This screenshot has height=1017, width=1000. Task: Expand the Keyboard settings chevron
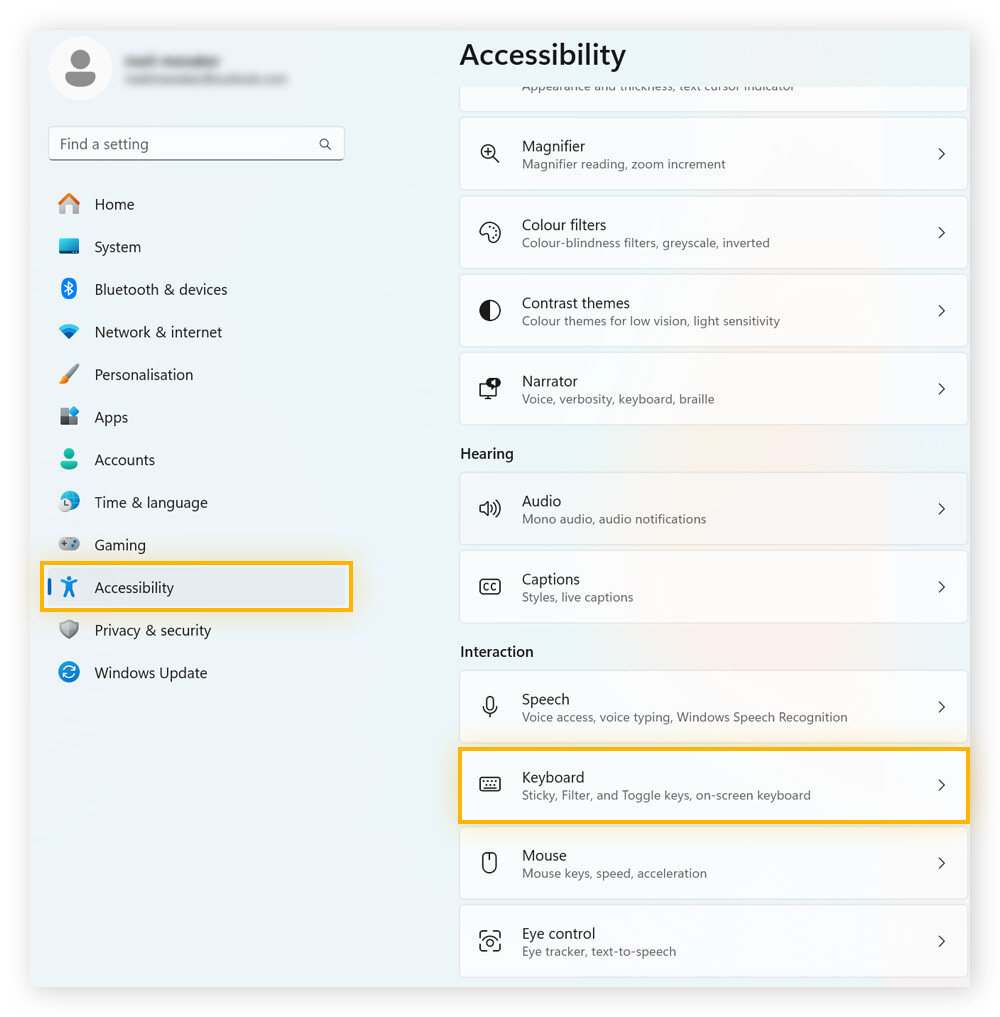941,785
